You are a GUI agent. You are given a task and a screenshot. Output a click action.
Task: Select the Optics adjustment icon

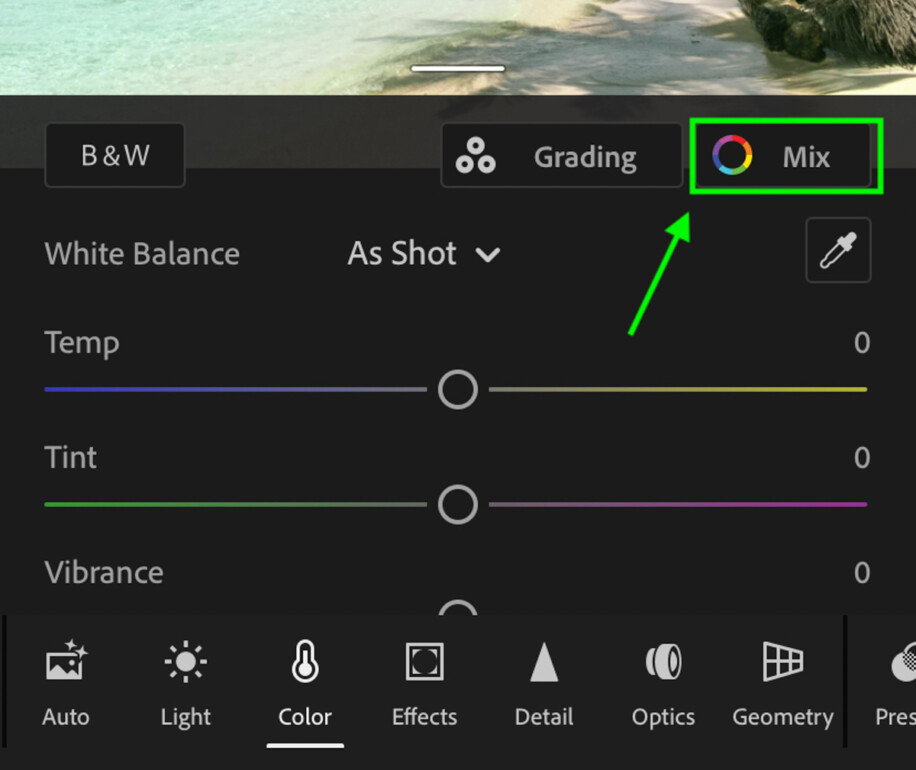[662, 680]
